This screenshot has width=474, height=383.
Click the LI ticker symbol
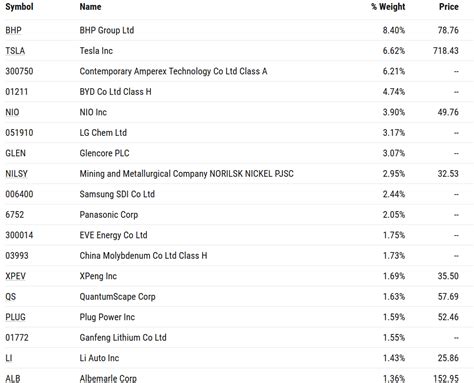9,358
